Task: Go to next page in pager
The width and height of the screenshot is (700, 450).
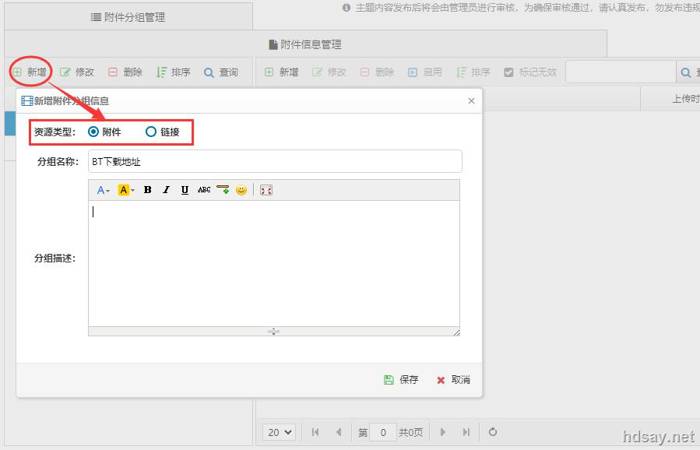Action: pos(442,432)
